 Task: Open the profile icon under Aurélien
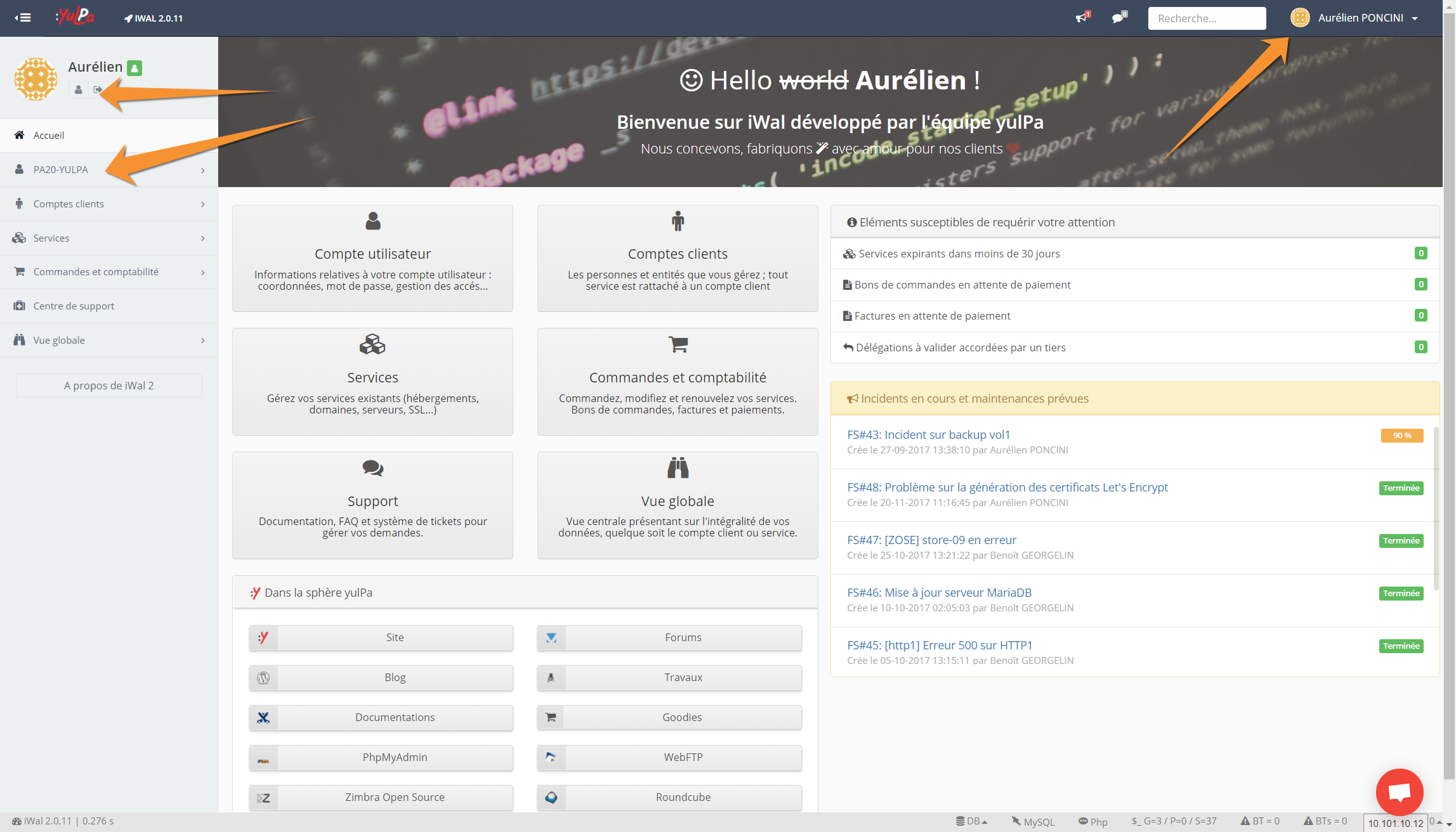point(78,90)
